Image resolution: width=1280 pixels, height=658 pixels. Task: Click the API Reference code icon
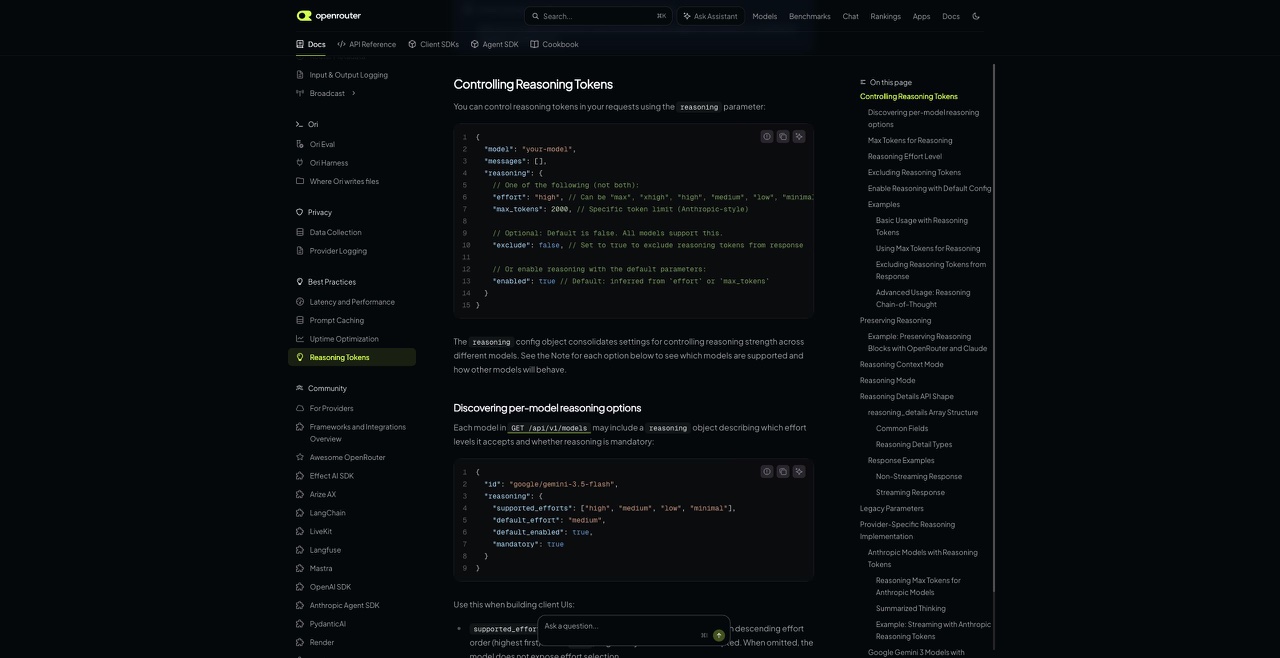click(341, 44)
